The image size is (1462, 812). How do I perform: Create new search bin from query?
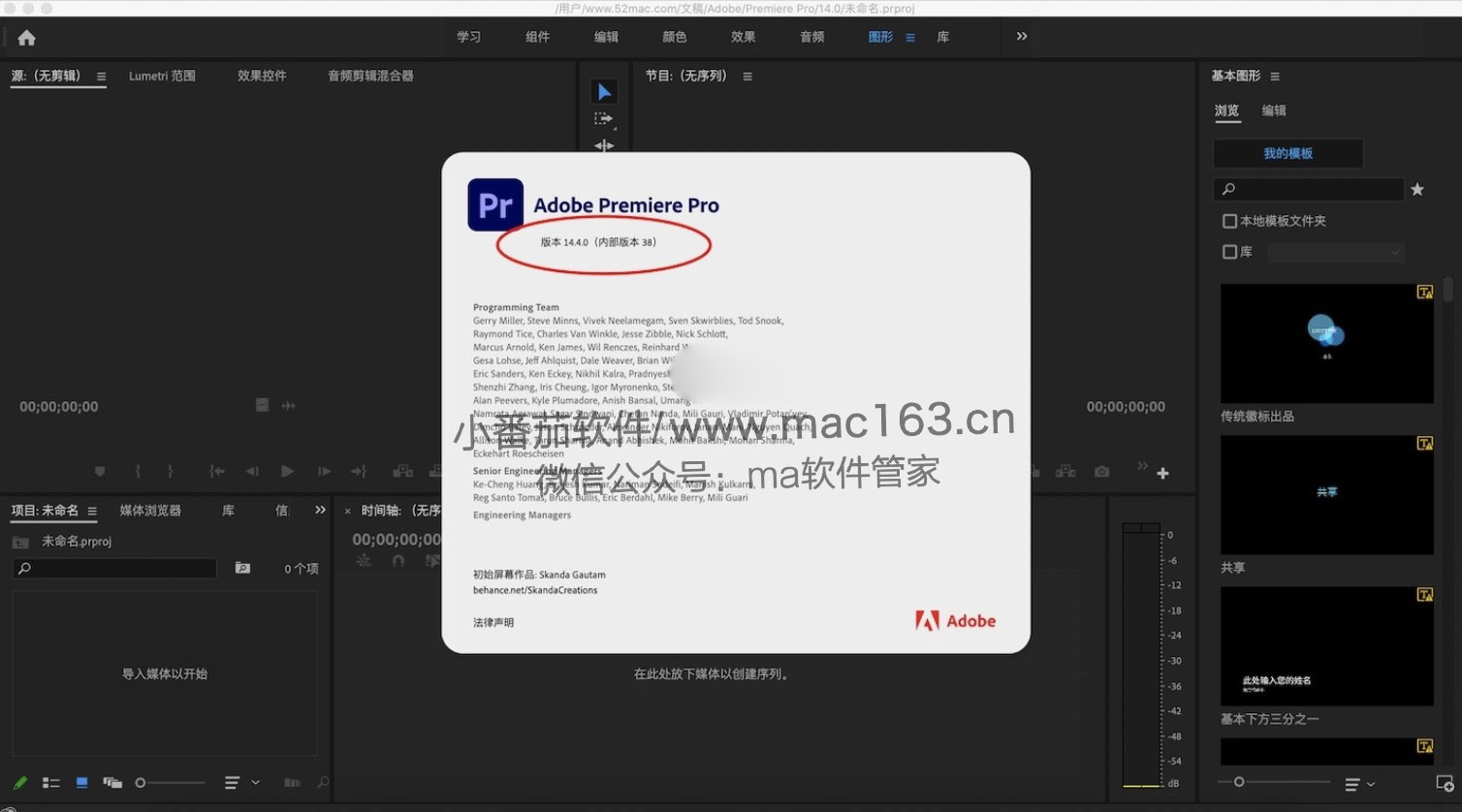click(242, 568)
